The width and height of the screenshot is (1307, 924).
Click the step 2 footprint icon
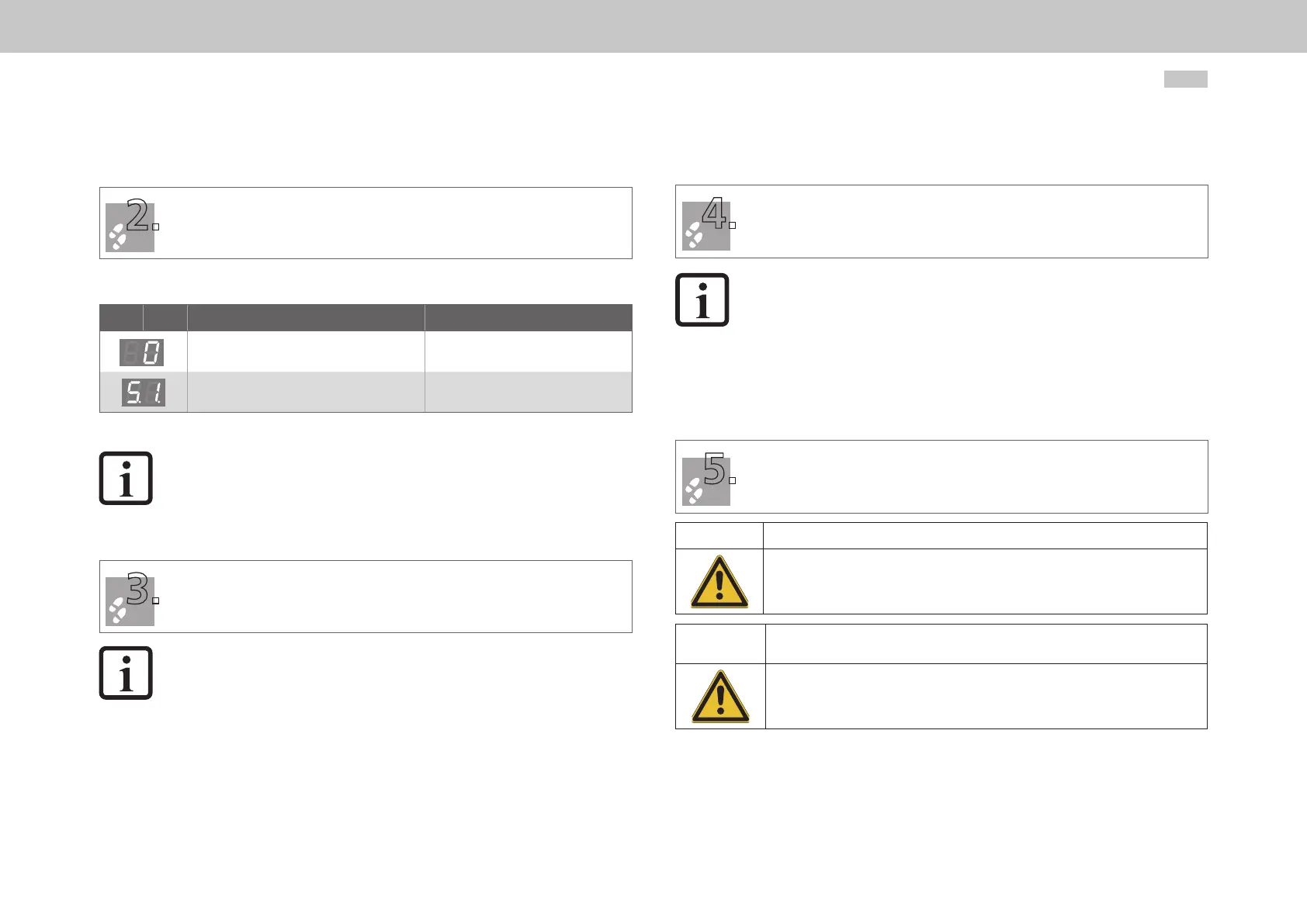(130, 227)
